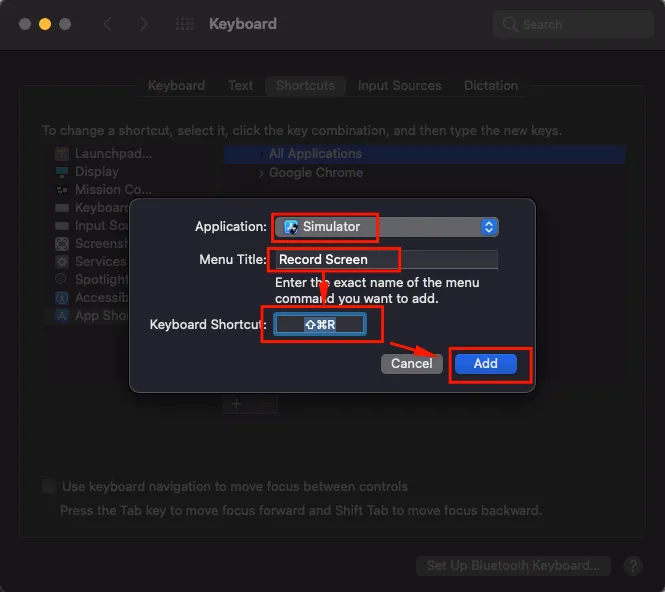Open the Application dropdown showing Simulator
Screen dimensions: 665x592
[386, 227]
